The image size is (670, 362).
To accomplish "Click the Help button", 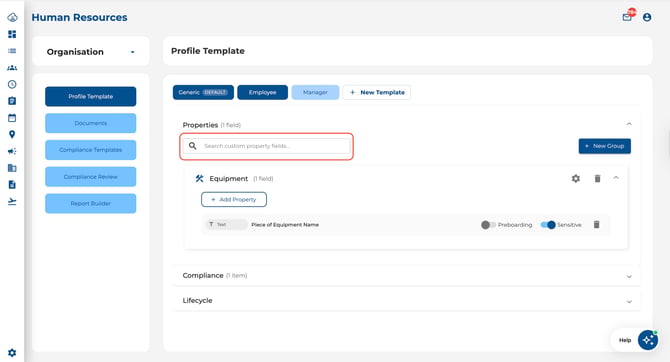I will 625,340.
